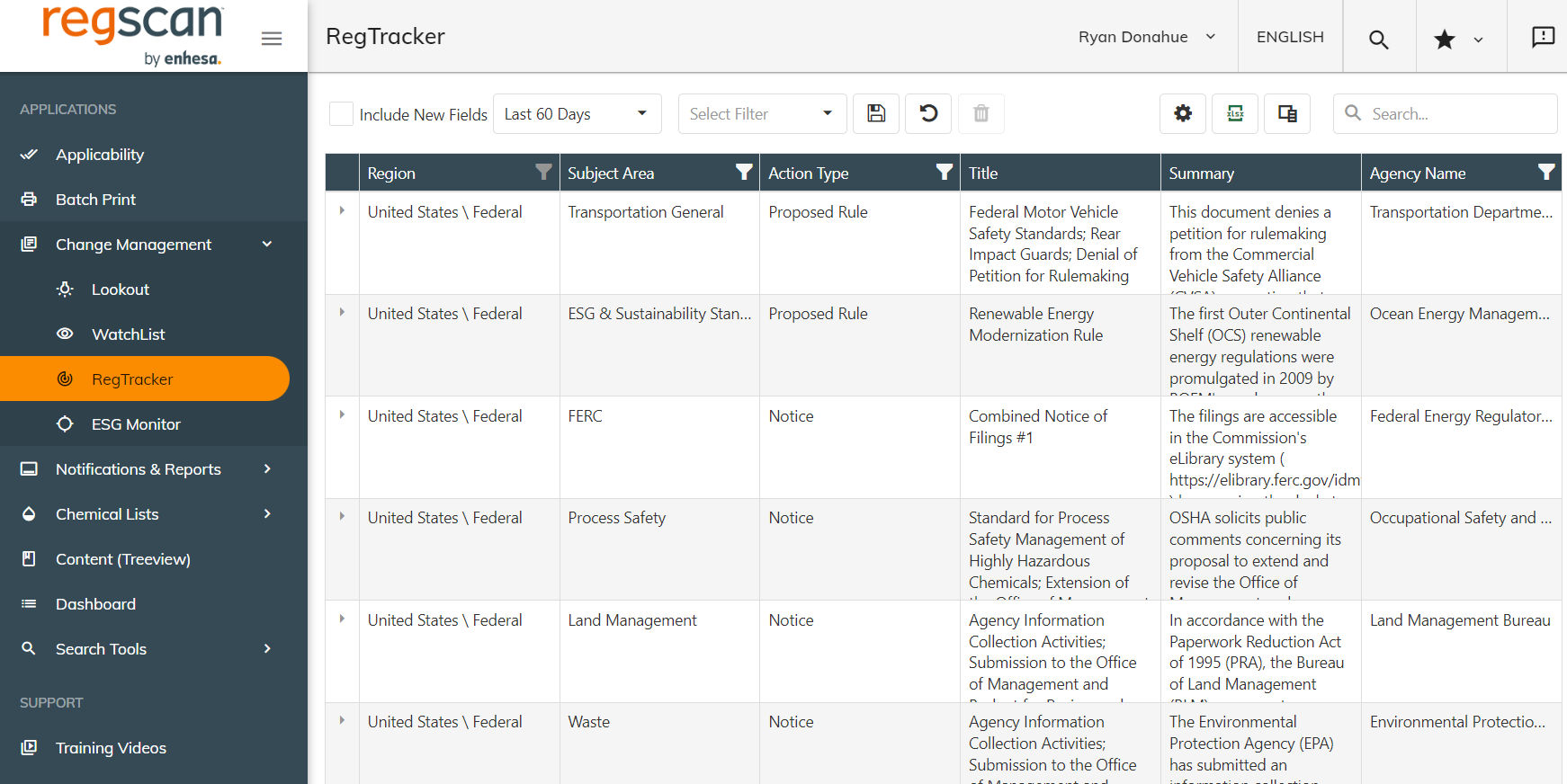This screenshot has height=784, width=1567.
Task: Toggle the hamburger sidebar menu
Action: tap(272, 39)
